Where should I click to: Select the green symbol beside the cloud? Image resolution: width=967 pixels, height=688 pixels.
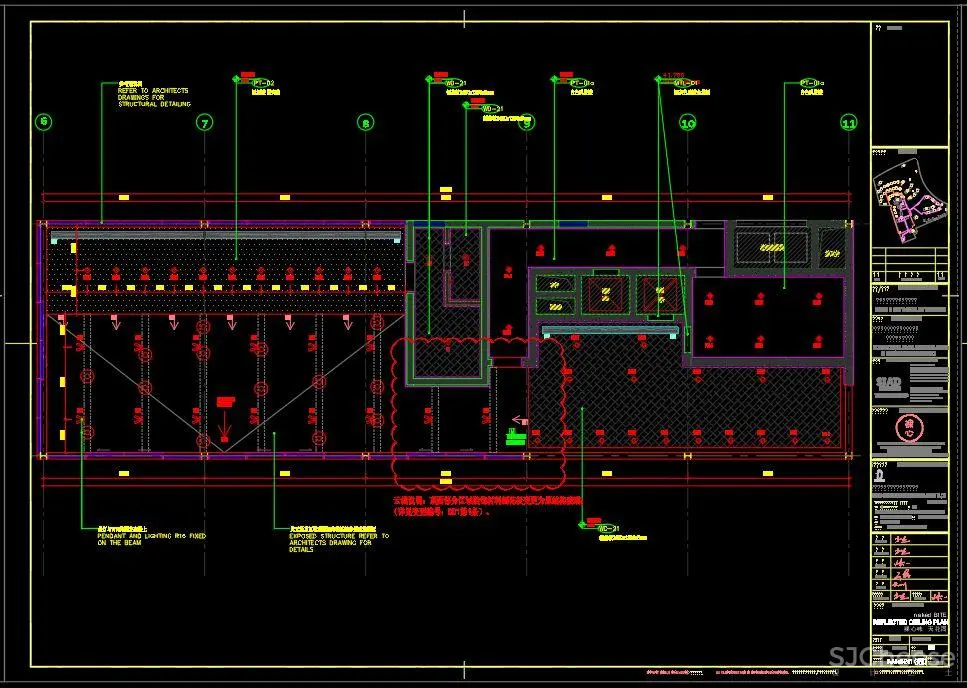[x=516, y=435]
